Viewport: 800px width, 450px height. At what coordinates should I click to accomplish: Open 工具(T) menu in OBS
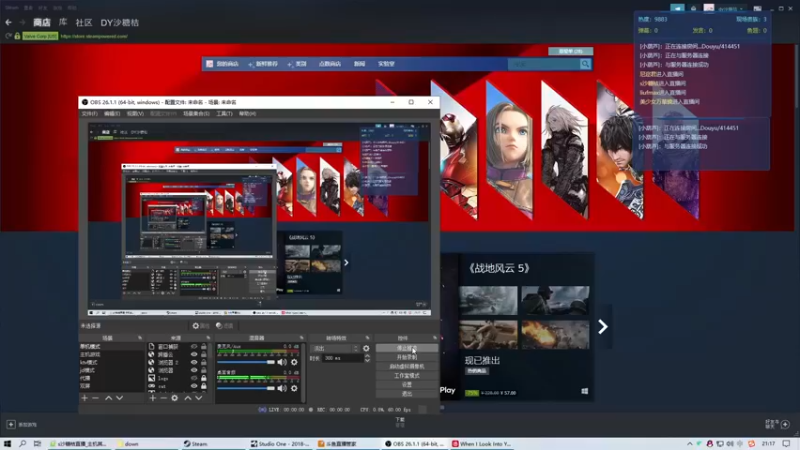[224, 113]
